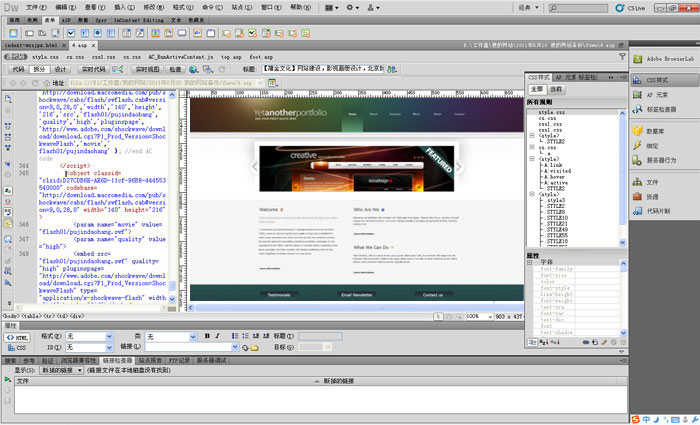Viewport: 700px width, 425px height.
Task: Click the unordered list icon in Properties
Action: [235, 336]
